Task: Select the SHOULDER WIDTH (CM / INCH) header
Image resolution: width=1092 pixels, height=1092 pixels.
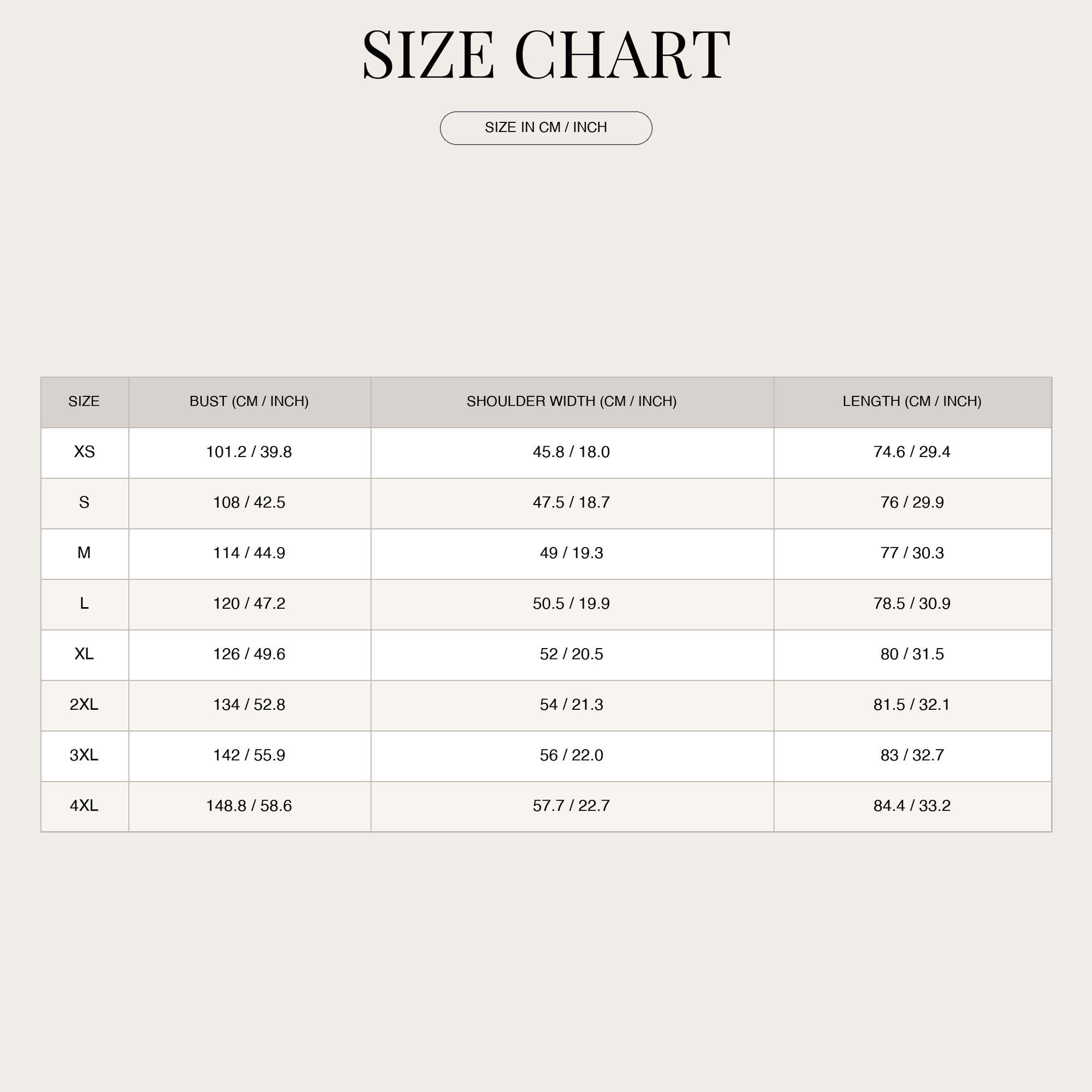Action: click(x=572, y=401)
